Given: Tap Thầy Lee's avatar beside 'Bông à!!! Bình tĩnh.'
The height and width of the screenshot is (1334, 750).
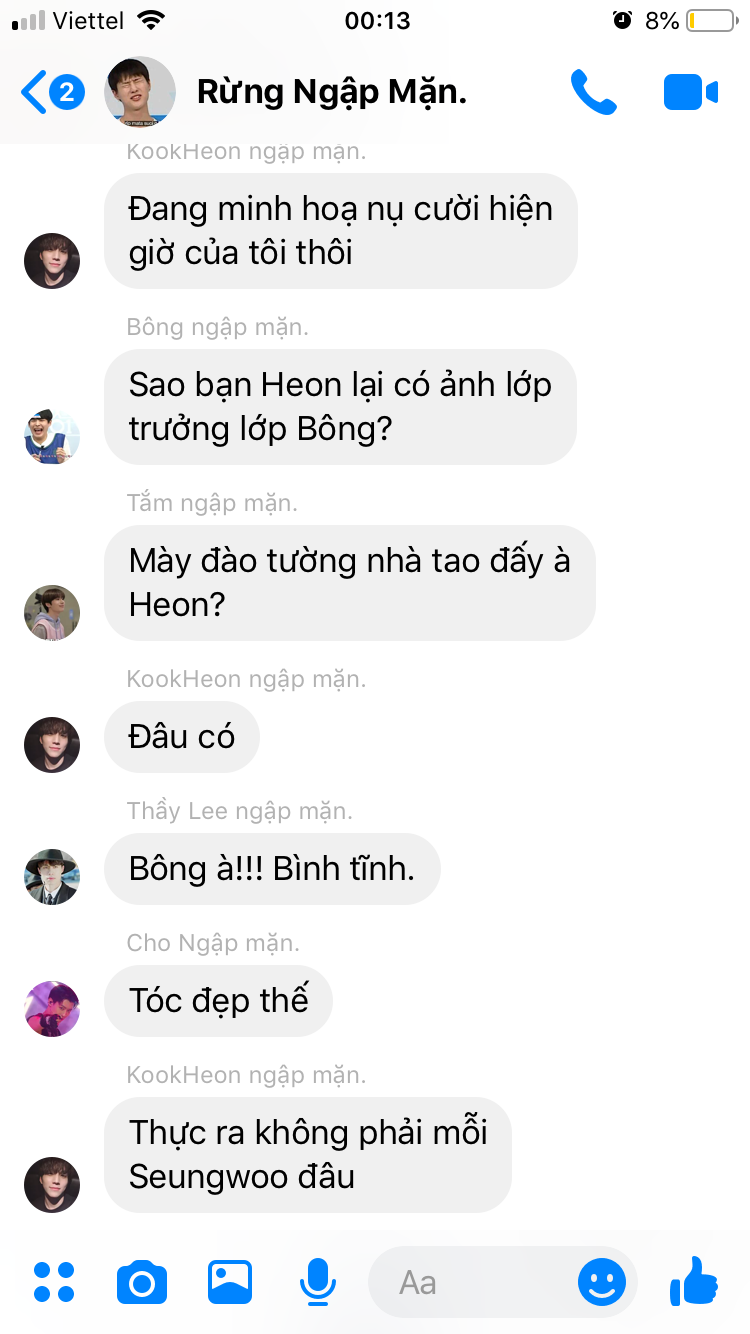Looking at the screenshot, I should coord(52,876).
